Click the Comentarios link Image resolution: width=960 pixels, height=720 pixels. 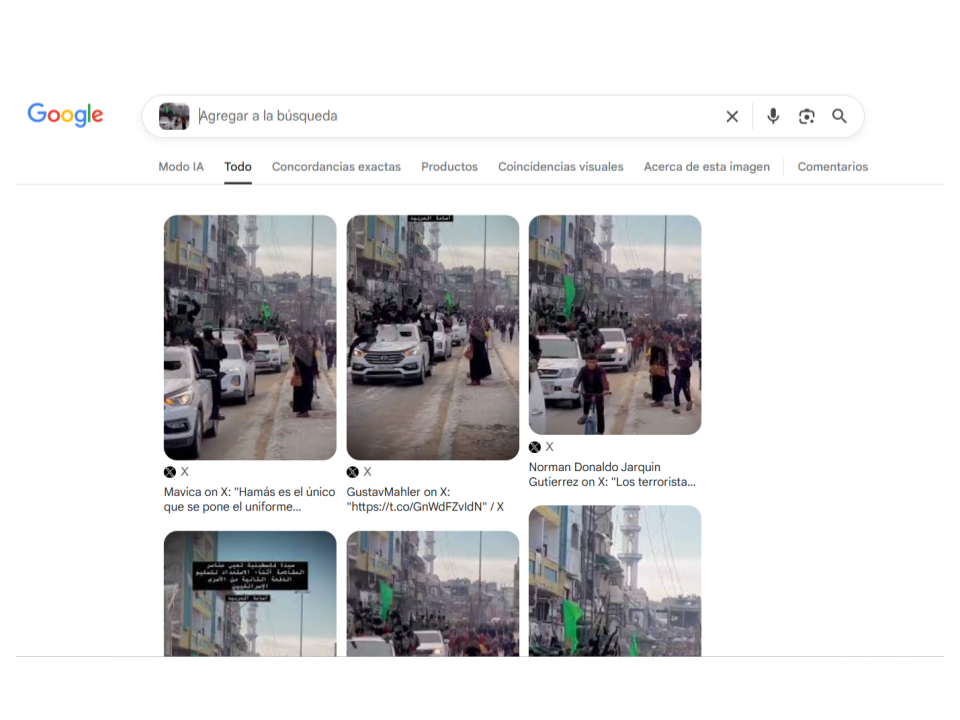[x=832, y=167]
